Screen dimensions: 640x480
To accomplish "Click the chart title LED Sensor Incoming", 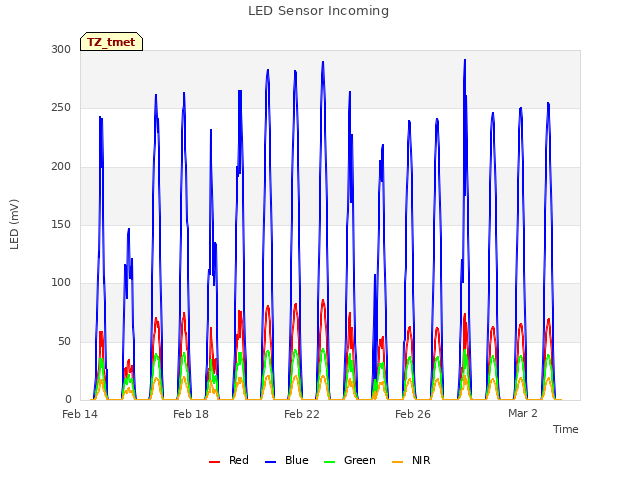I will pyautogui.click(x=318, y=11).
